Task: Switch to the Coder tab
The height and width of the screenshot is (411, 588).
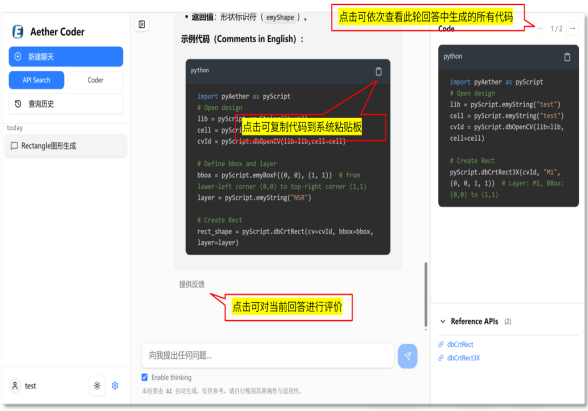Action: coord(95,80)
